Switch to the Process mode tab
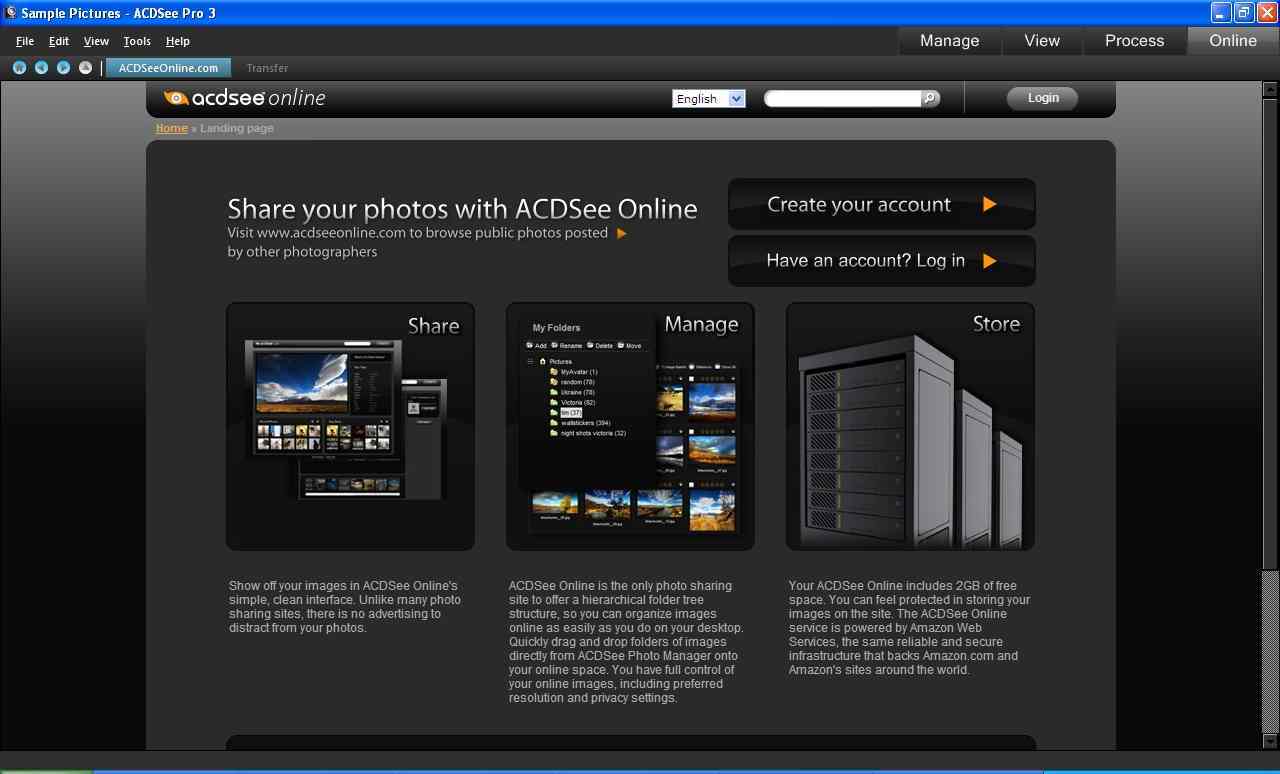 tap(1133, 40)
